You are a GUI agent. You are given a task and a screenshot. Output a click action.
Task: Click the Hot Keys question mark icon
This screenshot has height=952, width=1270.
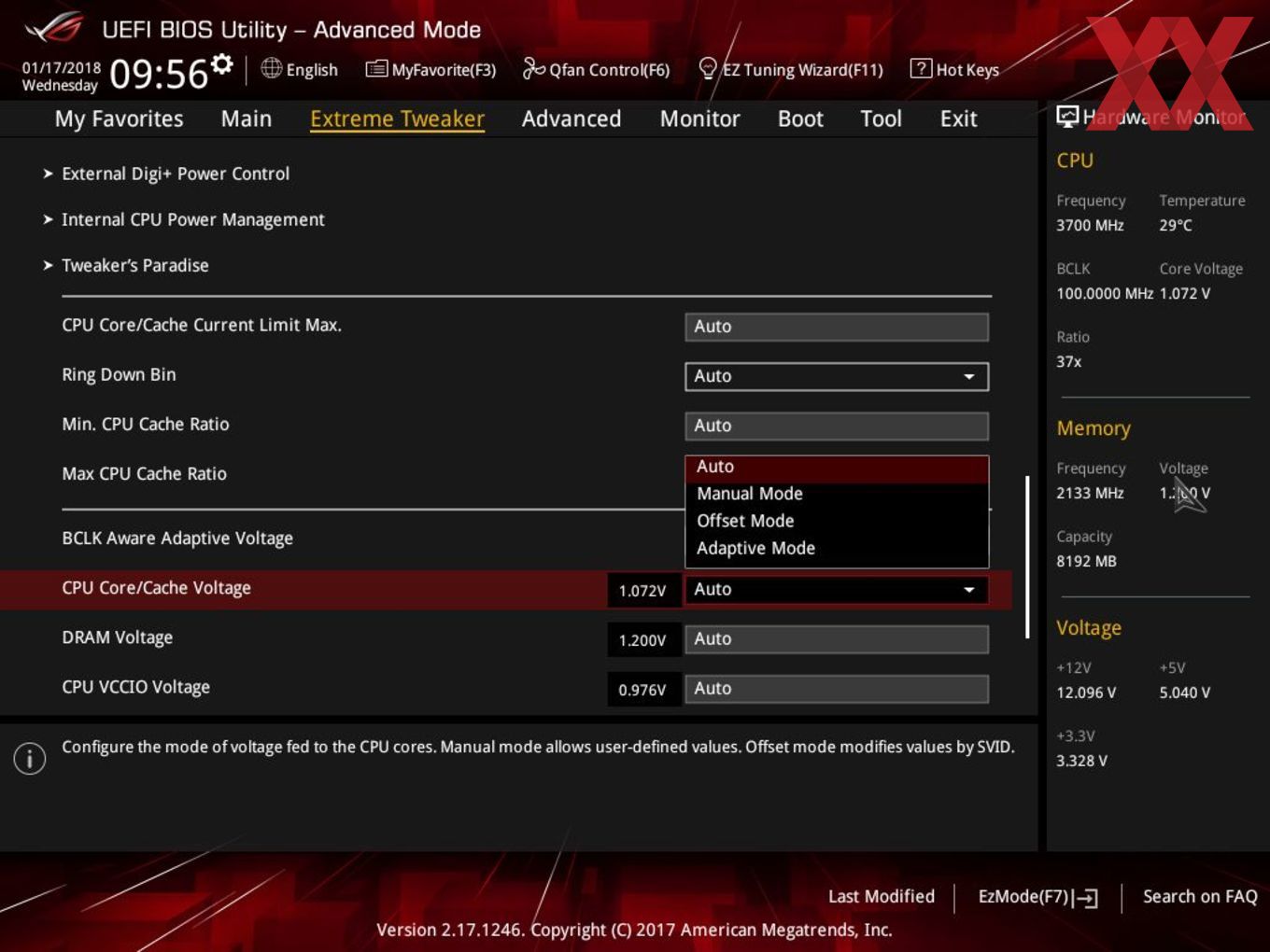921,68
